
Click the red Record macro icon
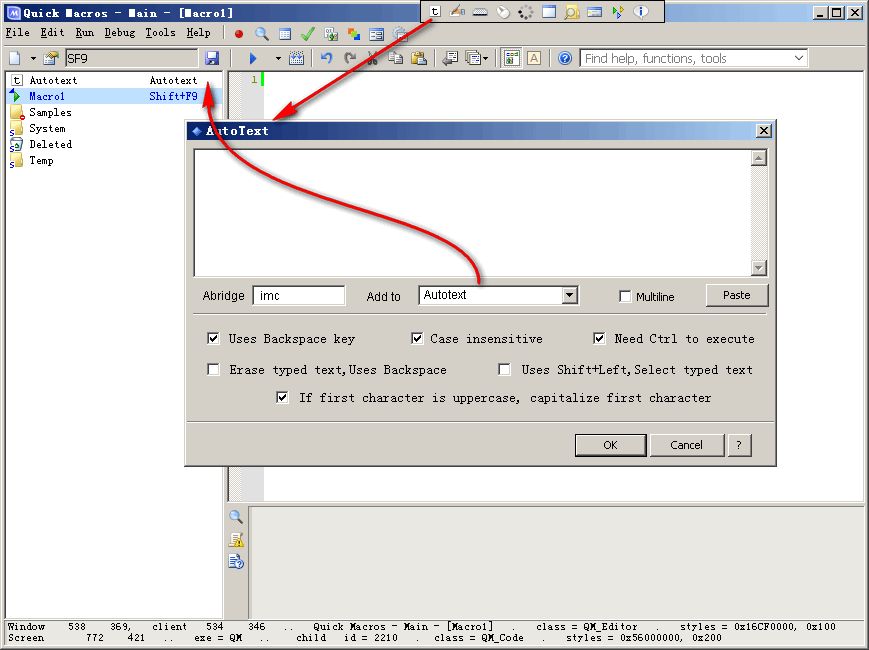(x=239, y=33)
